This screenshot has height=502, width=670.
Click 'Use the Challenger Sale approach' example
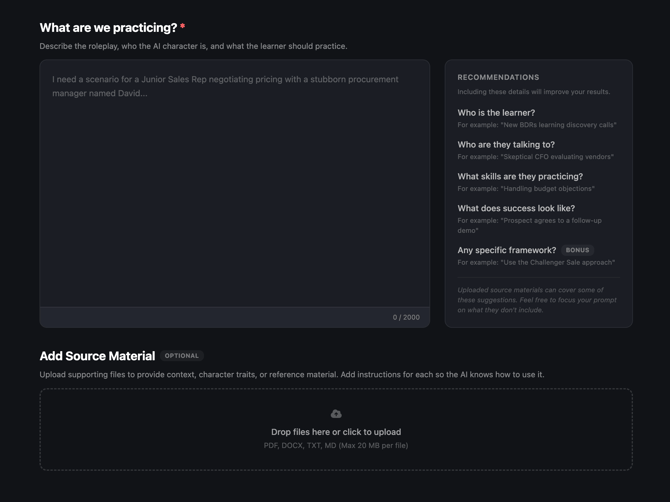click(x=558, y=262)
